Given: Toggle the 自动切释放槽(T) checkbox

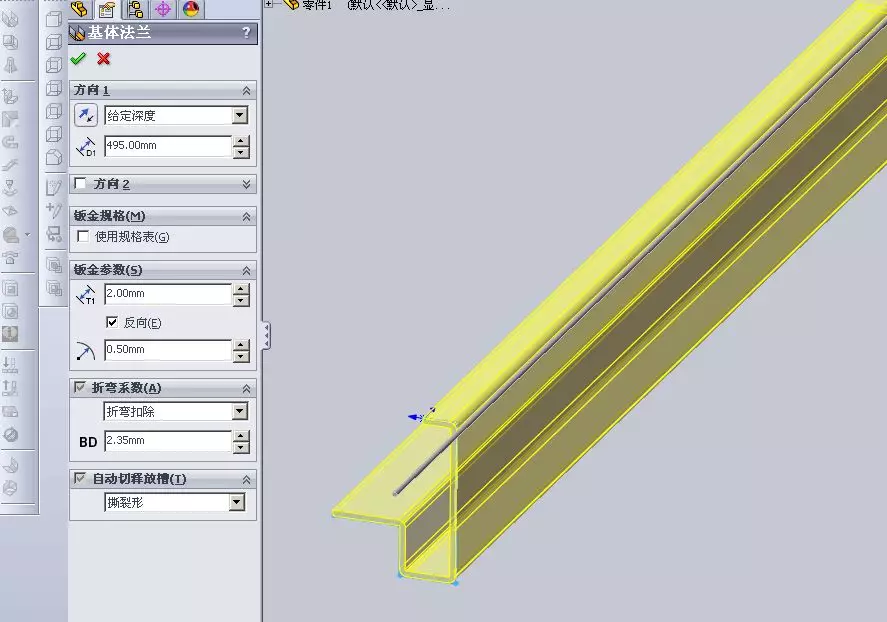Looking at the screenshot, I should 80,478.
